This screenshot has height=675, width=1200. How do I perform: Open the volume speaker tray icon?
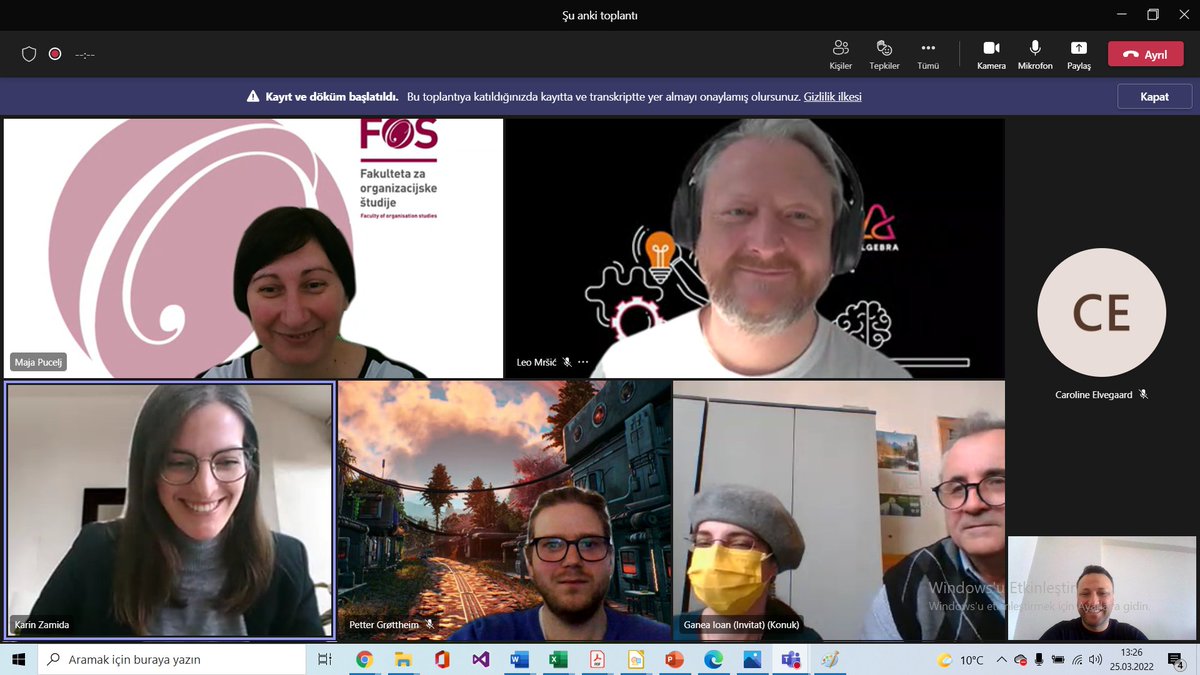[1095, 660]
